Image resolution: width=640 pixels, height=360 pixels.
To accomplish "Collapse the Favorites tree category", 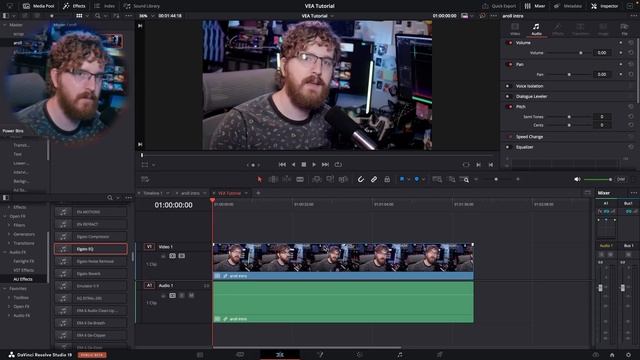I will pyautogui.click(x=5, y=289).
